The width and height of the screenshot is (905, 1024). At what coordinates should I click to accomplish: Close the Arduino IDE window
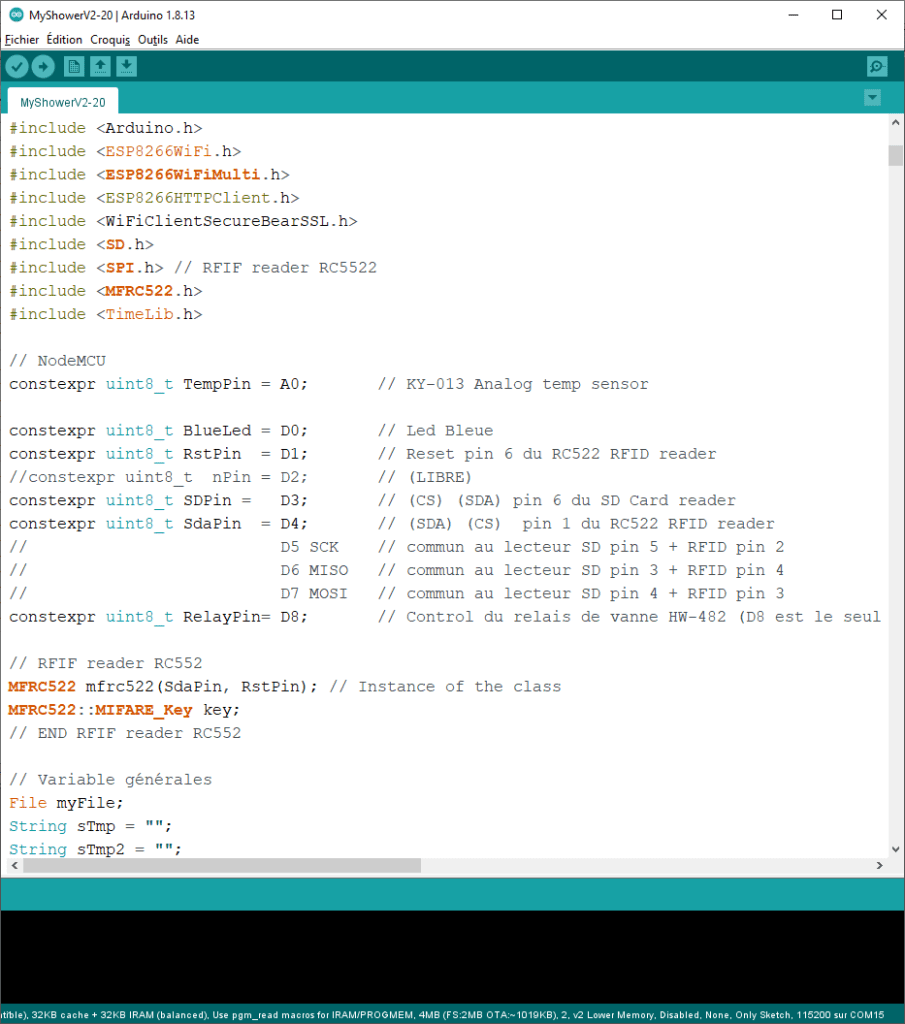click(x=881, y=14)
